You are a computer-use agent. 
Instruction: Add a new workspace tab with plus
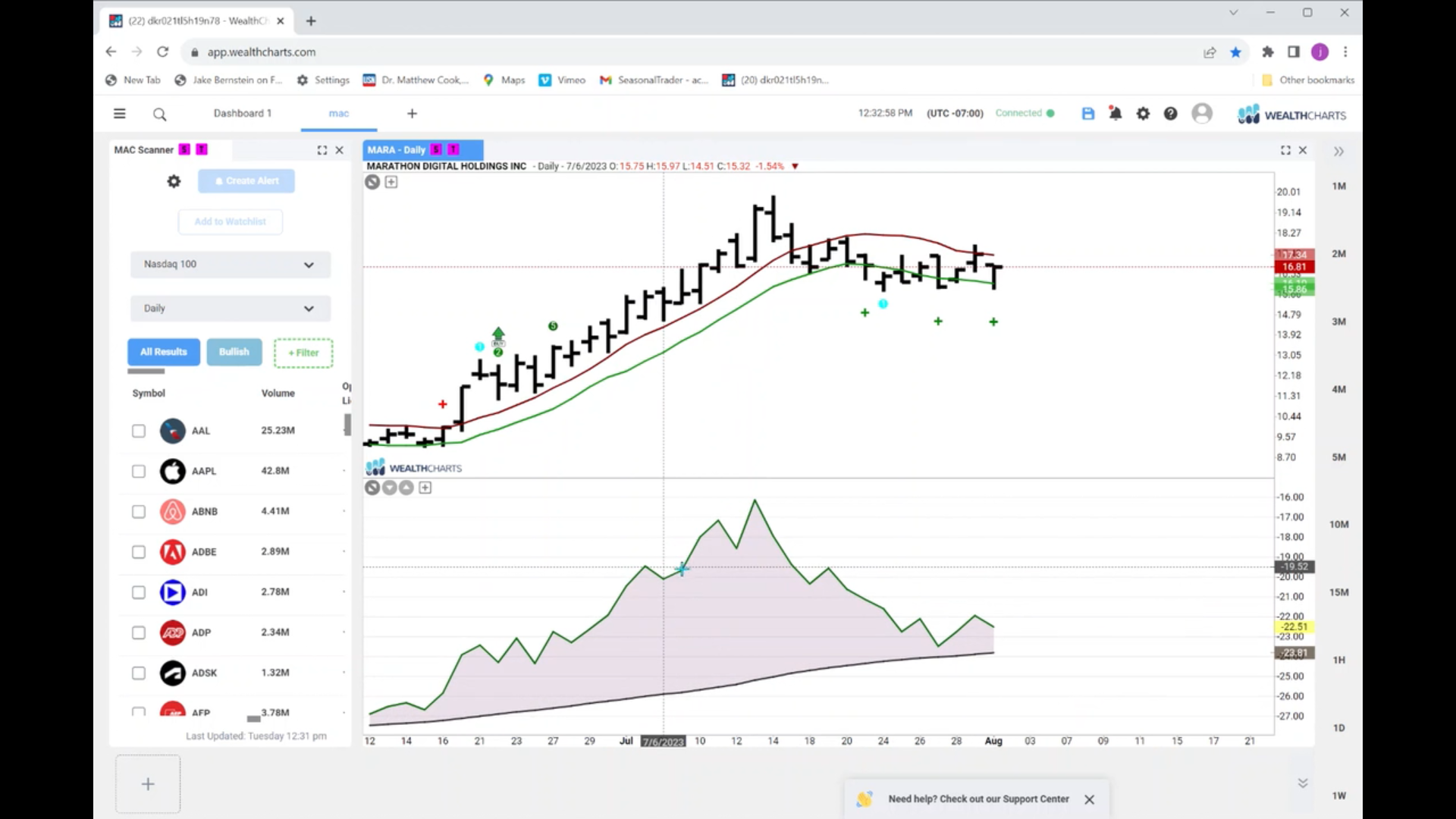pos(412,113)
